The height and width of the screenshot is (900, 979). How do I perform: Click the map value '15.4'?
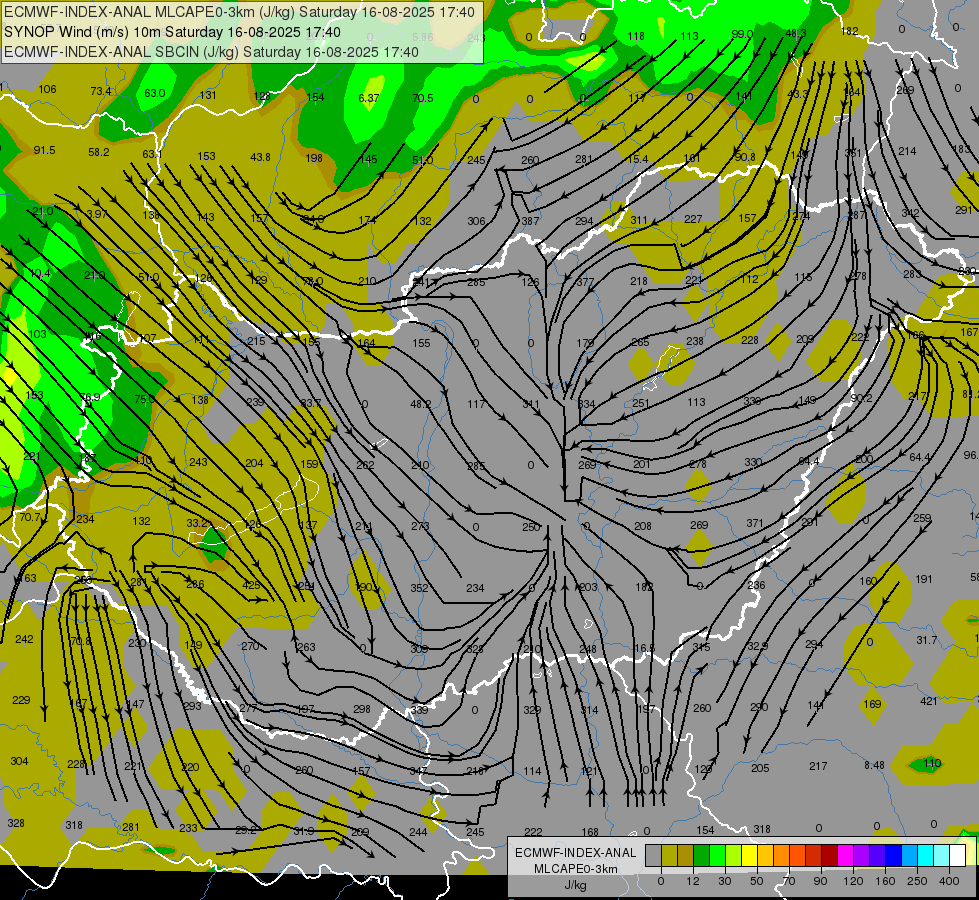coord(637,159)
